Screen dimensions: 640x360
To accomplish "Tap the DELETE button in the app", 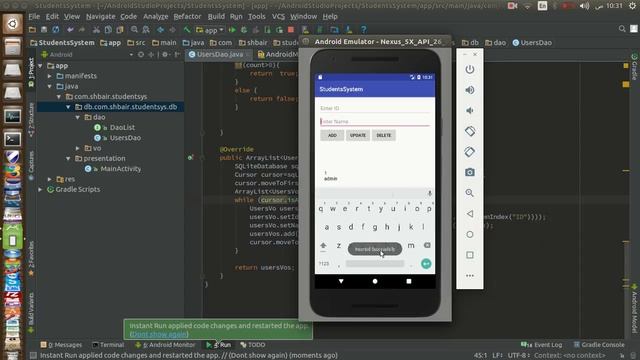I will [383, 135].
